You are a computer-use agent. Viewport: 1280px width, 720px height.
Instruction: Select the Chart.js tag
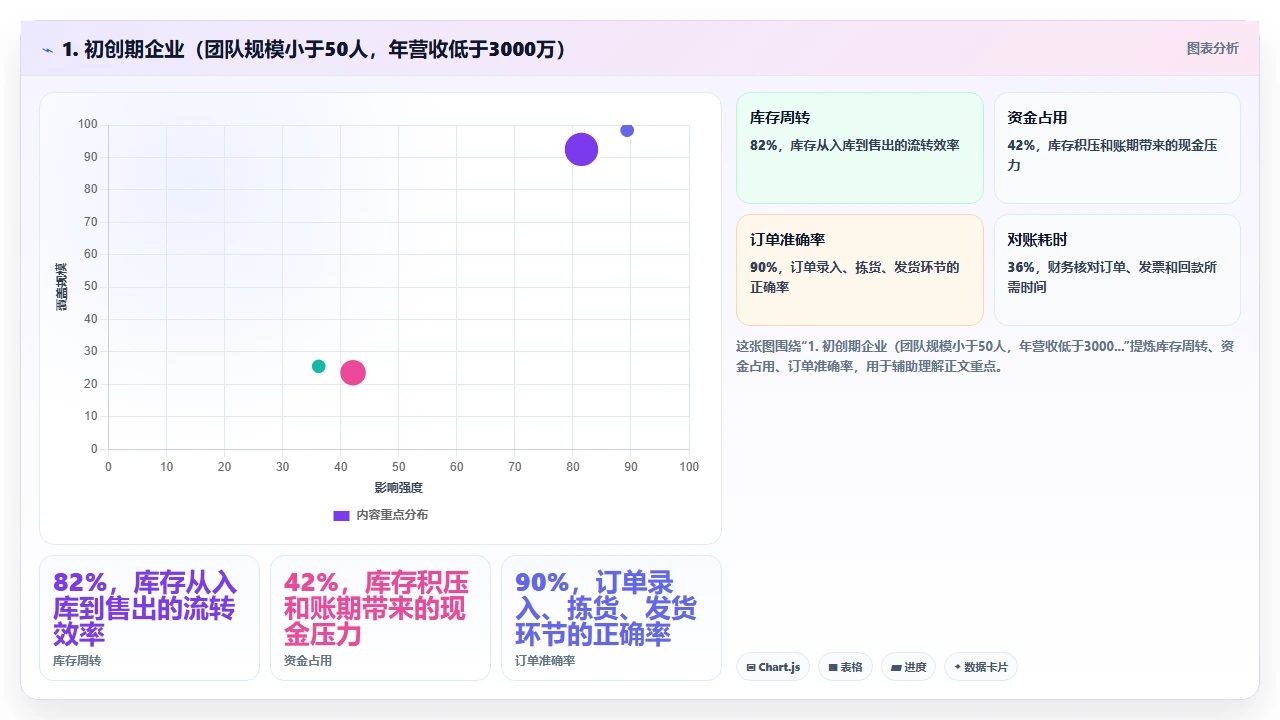tap(773, 667)
